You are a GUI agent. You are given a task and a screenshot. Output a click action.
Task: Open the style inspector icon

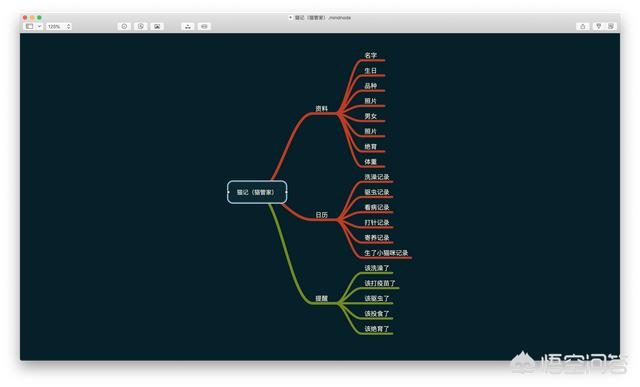click(x=598, y=26)
